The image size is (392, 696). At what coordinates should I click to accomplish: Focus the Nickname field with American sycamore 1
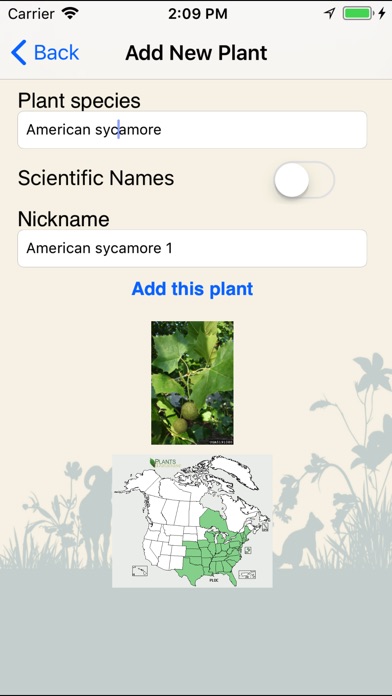[x=192, y=249]
